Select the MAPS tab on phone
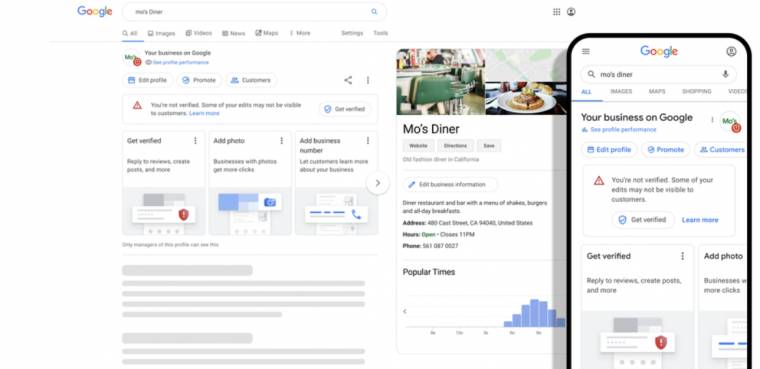The height and width of the screenshot is (369, 760). click(x=657, y=91)
